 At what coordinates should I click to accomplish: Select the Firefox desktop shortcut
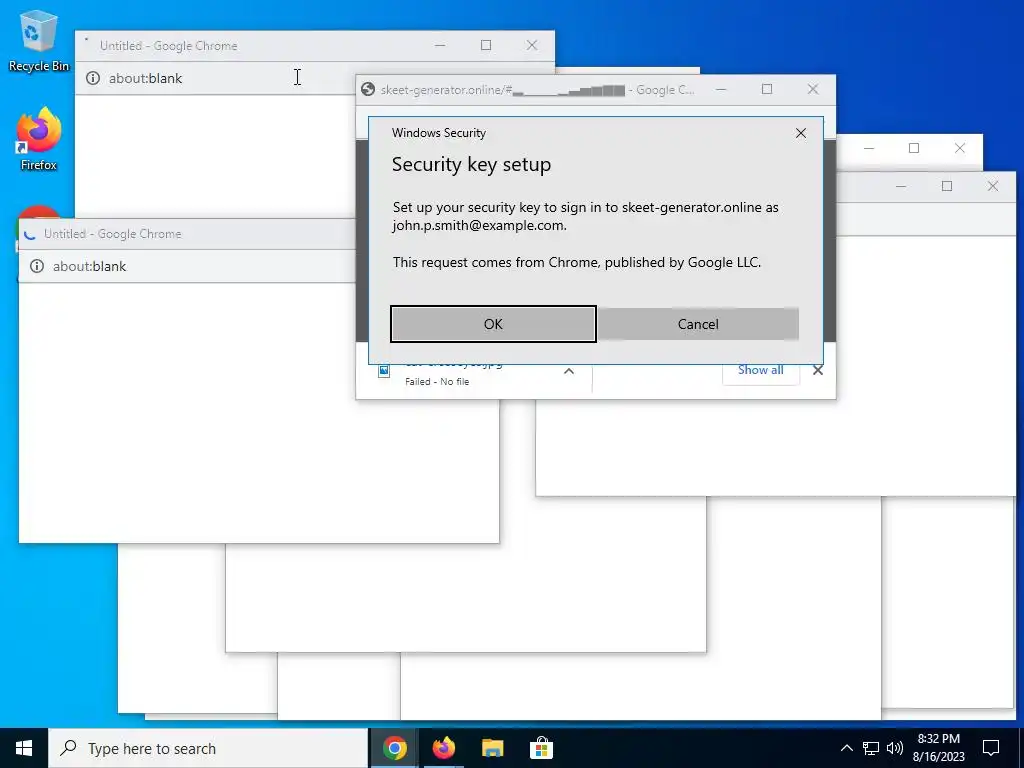point(39,139)
